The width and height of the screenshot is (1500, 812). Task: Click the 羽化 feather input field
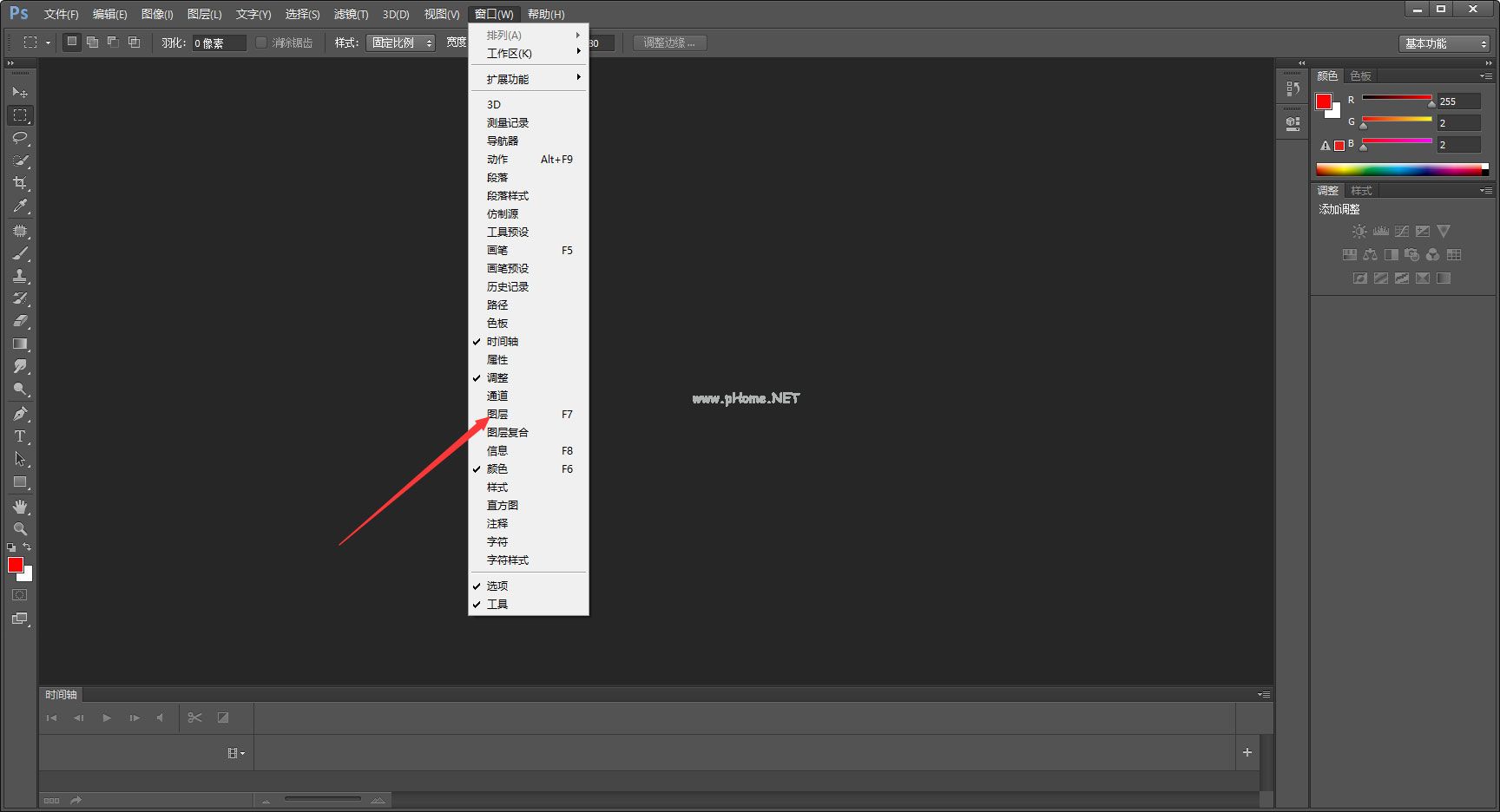(219, 43)
